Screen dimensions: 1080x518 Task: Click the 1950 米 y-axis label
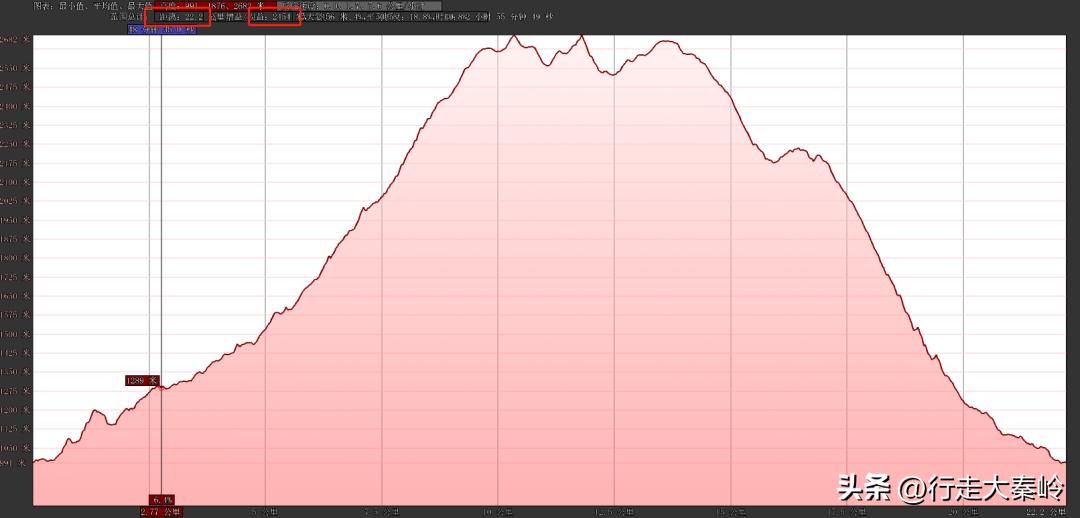coord(16,220)
